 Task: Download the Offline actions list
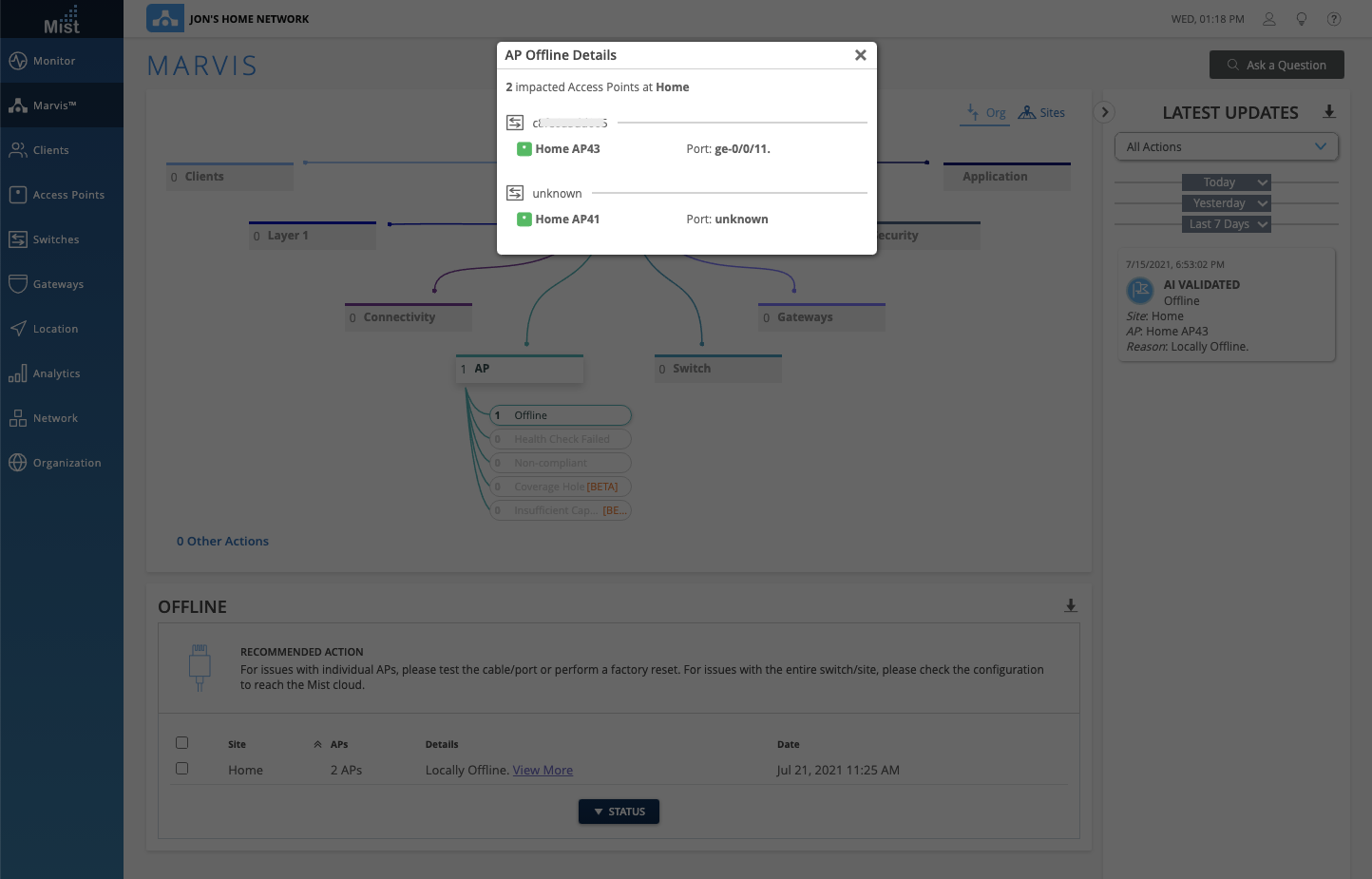pyautogui.click(x=1071, y=606)
